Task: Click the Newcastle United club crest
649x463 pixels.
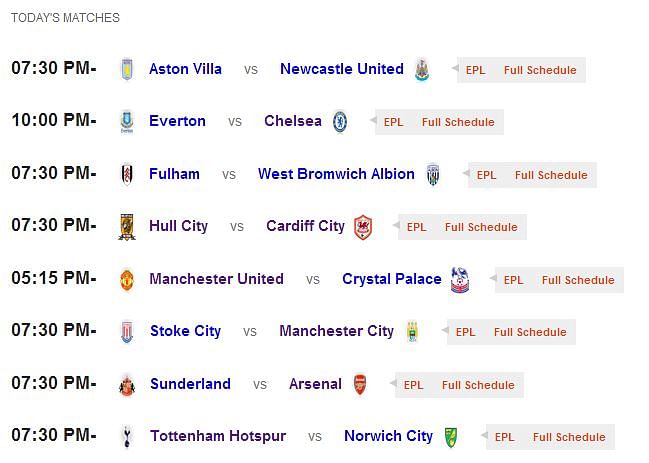Action: point(422,69)
